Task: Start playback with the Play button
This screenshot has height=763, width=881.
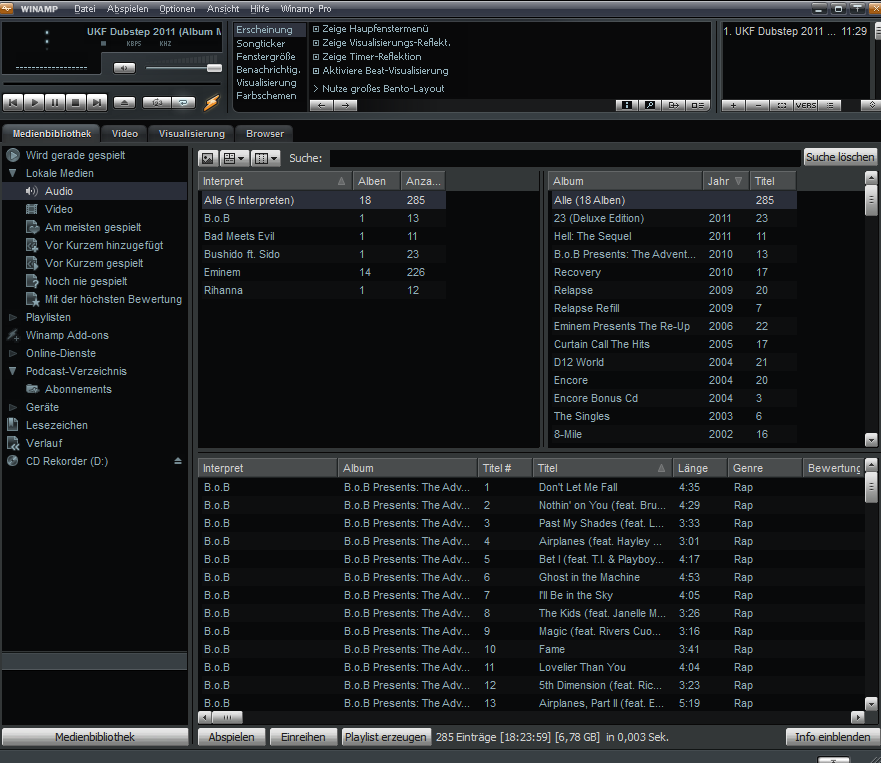Action: point(34,102)
